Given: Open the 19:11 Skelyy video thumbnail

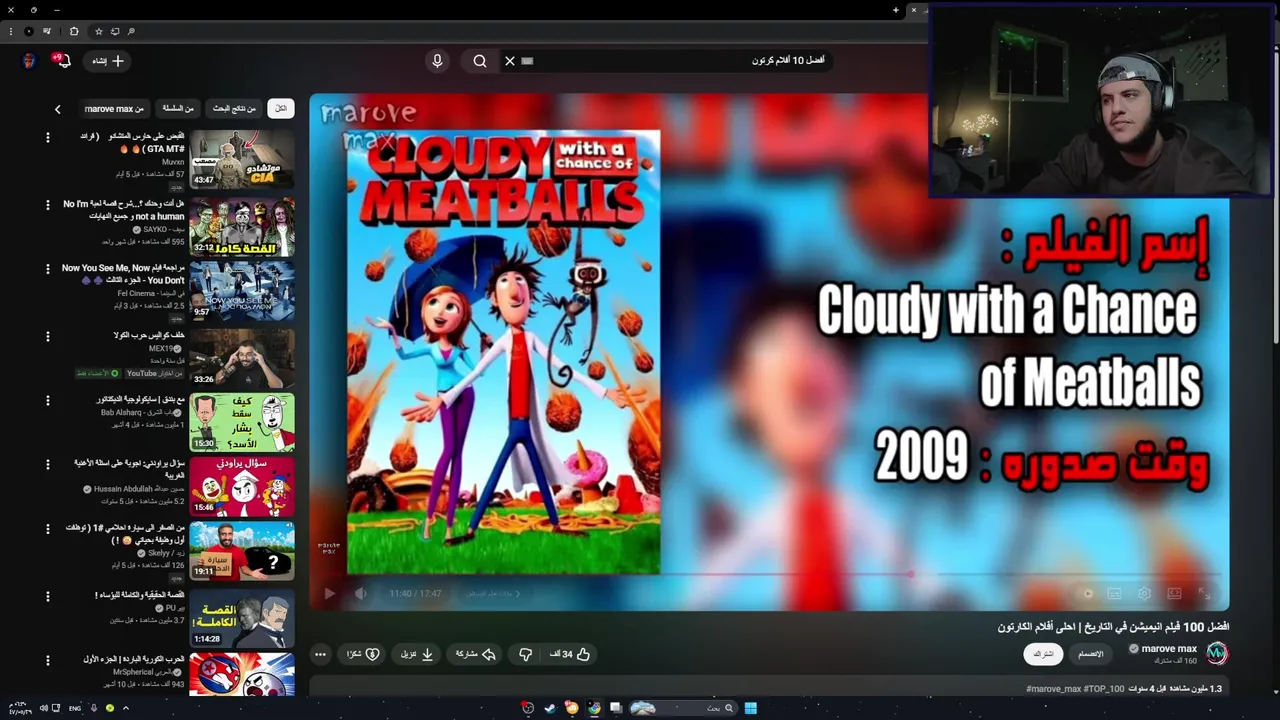Looking at the screenshot, I should pyautogui.click(x=242, y=551).
